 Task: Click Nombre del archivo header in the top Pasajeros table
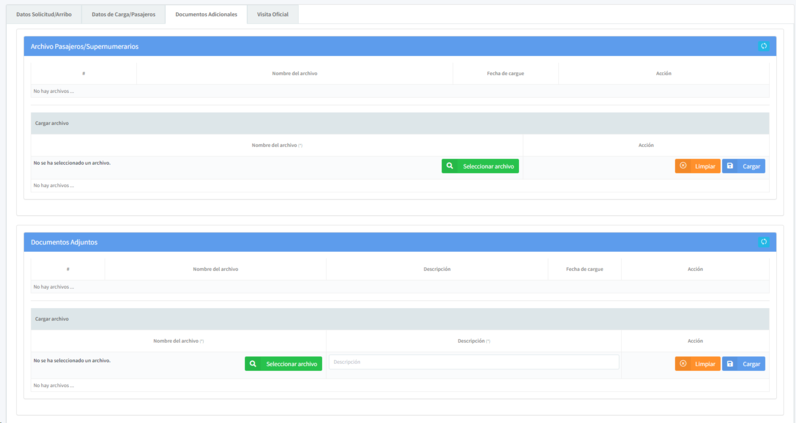[x=294, y=74]
